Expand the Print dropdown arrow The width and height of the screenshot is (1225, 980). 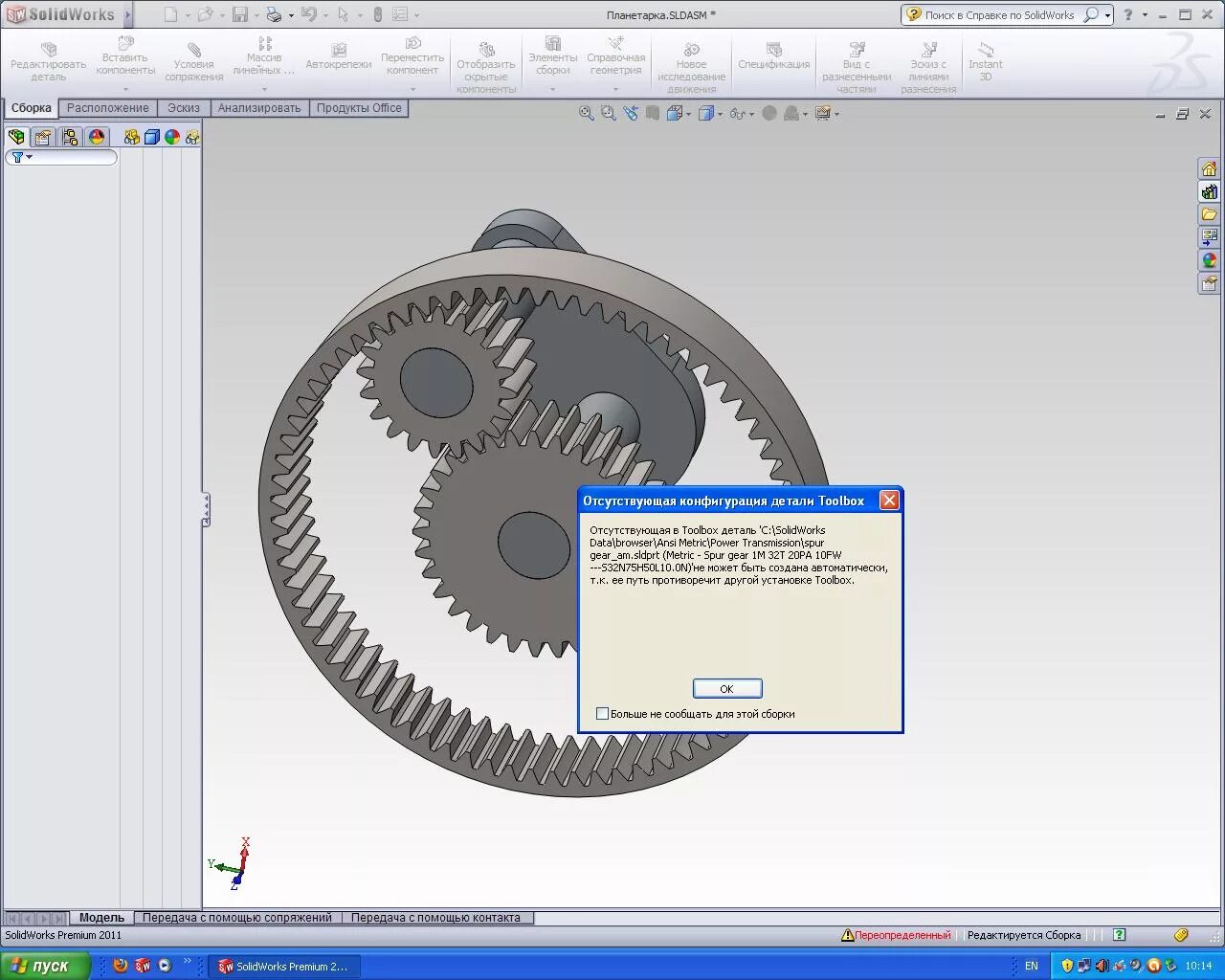291,15
